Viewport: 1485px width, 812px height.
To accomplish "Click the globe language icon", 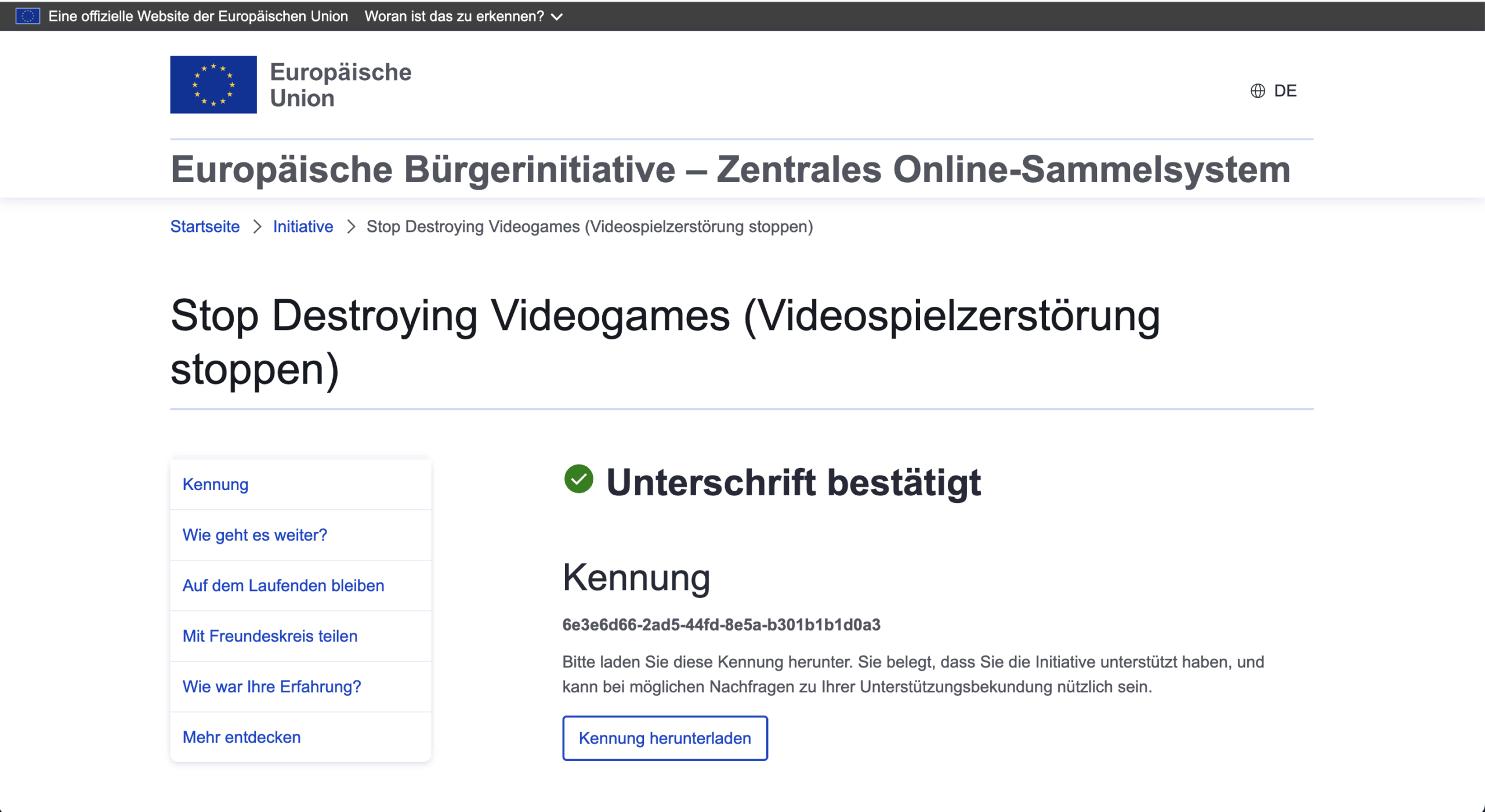I will (1257, 91).
